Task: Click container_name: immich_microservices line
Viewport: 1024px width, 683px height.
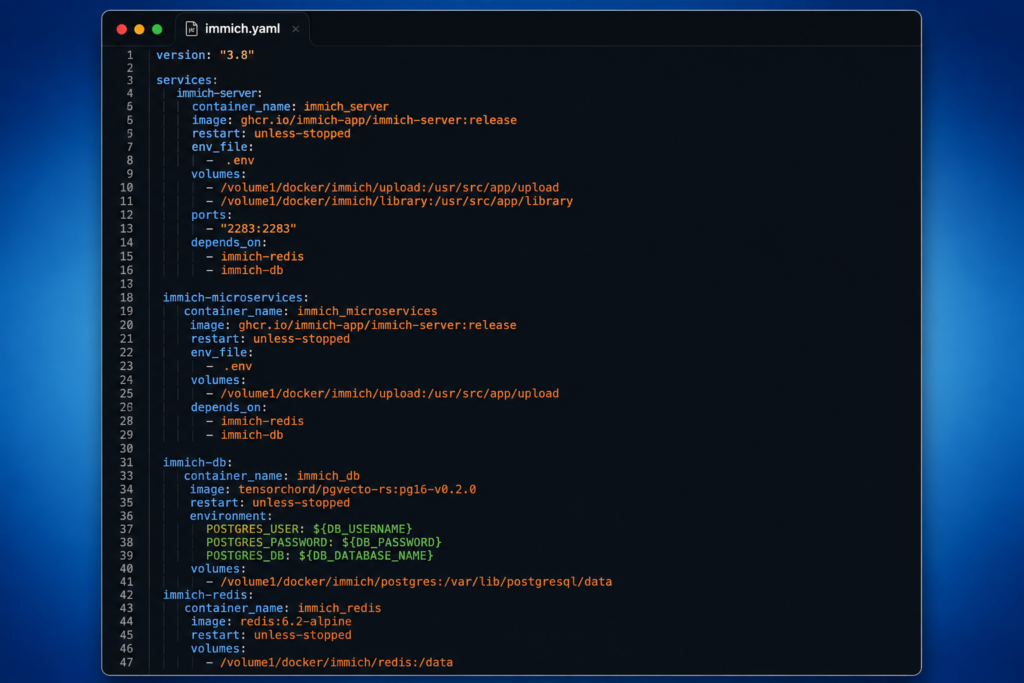Action: coord(310,311)
